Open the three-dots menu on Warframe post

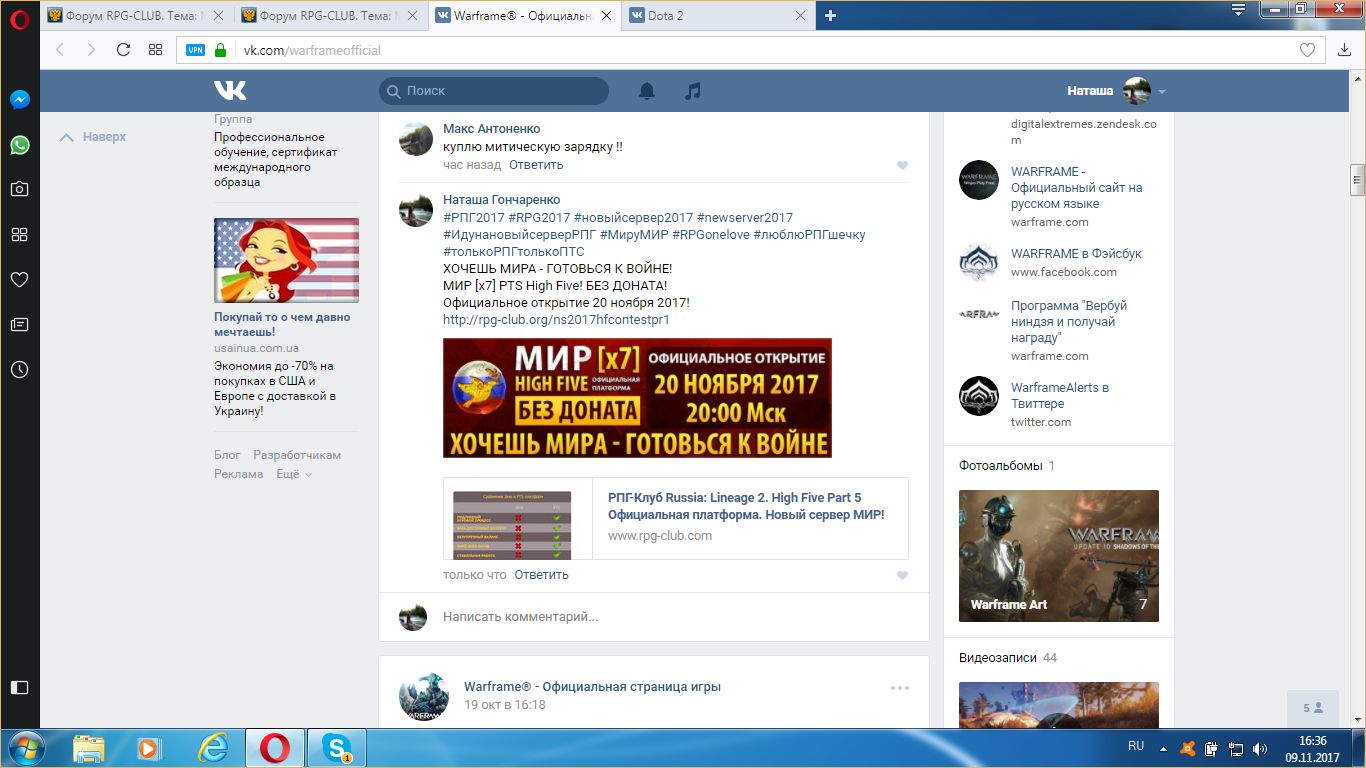(x=900, y=688)
